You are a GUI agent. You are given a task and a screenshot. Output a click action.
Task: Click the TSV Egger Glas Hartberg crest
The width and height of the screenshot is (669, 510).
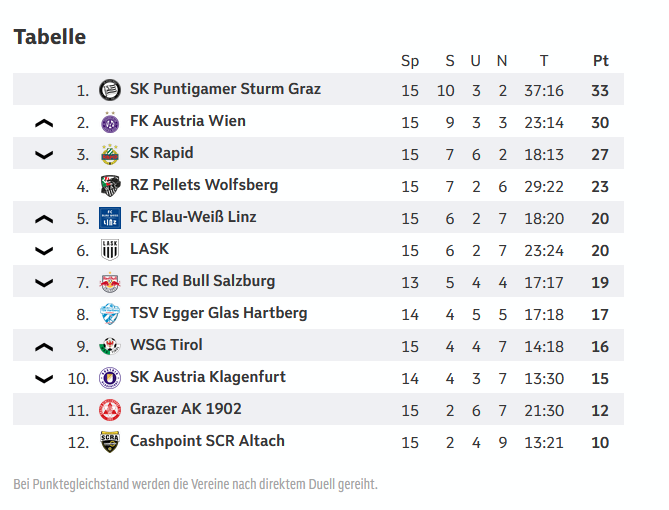coord(110,314)
